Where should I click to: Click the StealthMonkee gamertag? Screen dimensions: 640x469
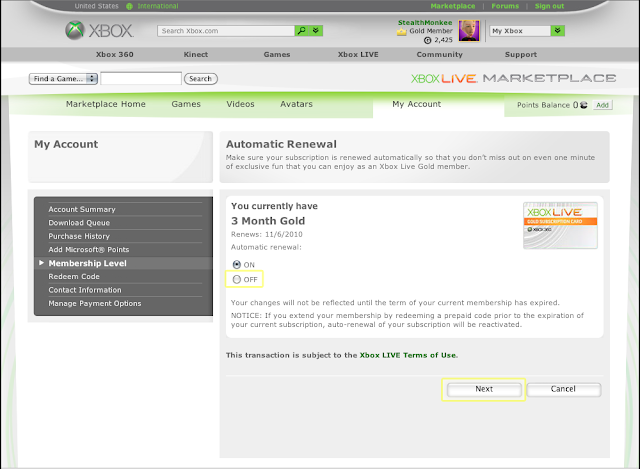tap(425, 22)
